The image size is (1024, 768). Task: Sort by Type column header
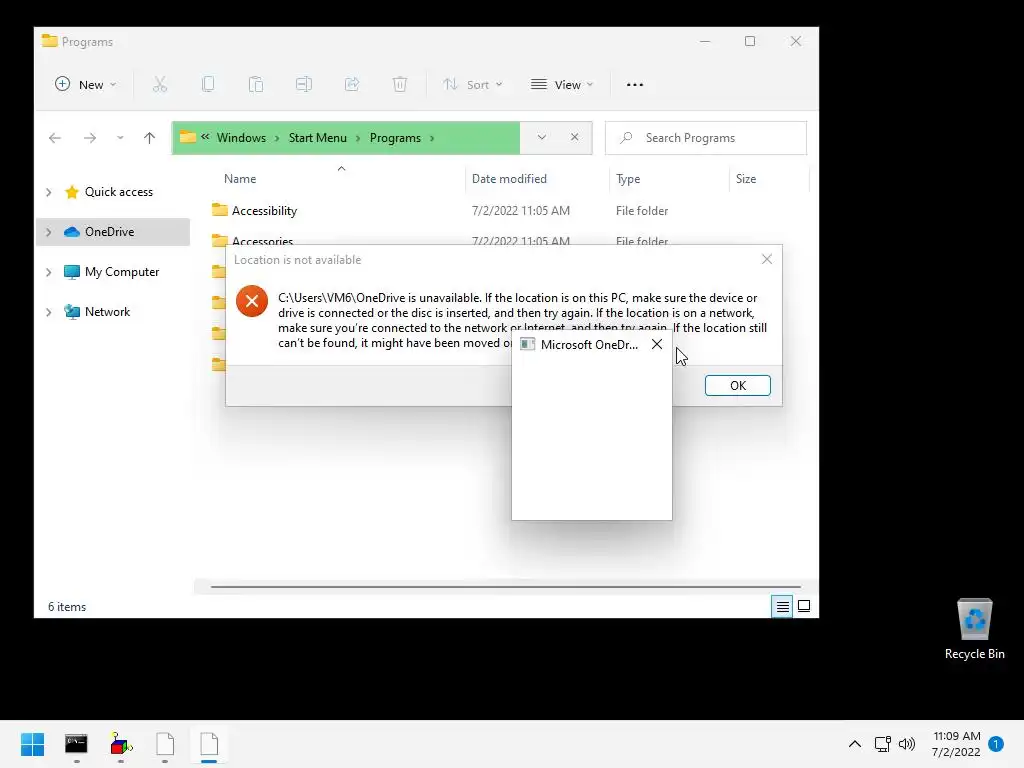(x=628, y=179)
